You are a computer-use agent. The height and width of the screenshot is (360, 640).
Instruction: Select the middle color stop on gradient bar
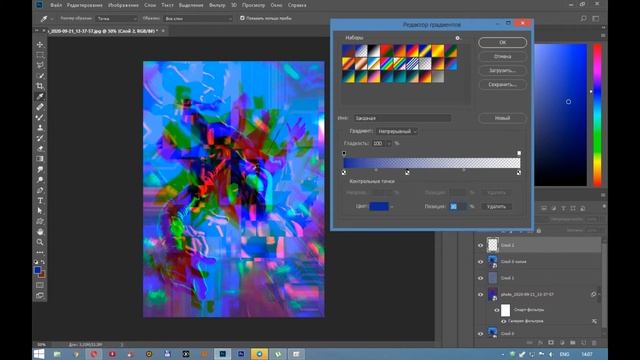(x=407, y=172)
